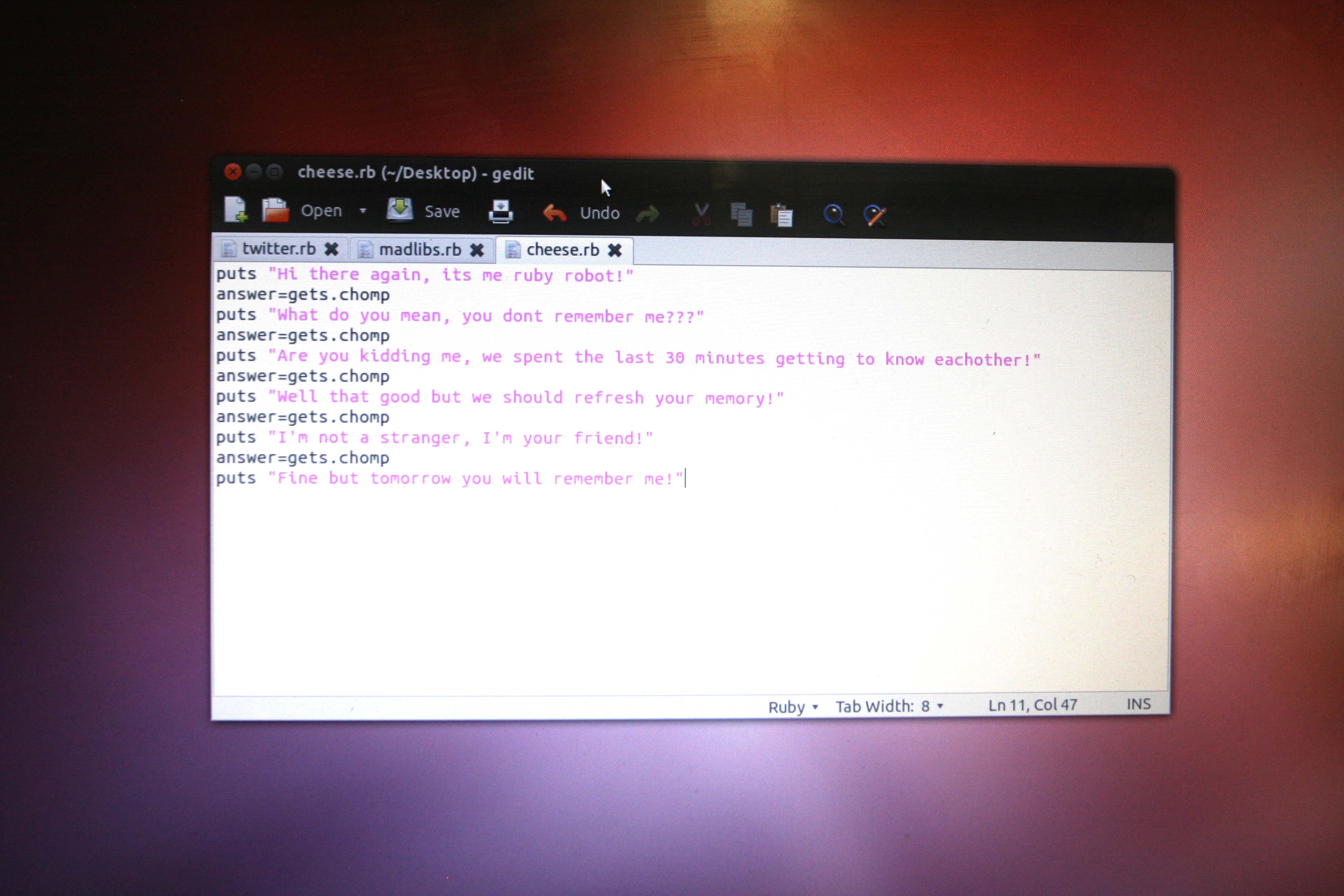Cut selection with the scissors icon
The height and width of the screenshot is (896, 1344).
point(701,214)
